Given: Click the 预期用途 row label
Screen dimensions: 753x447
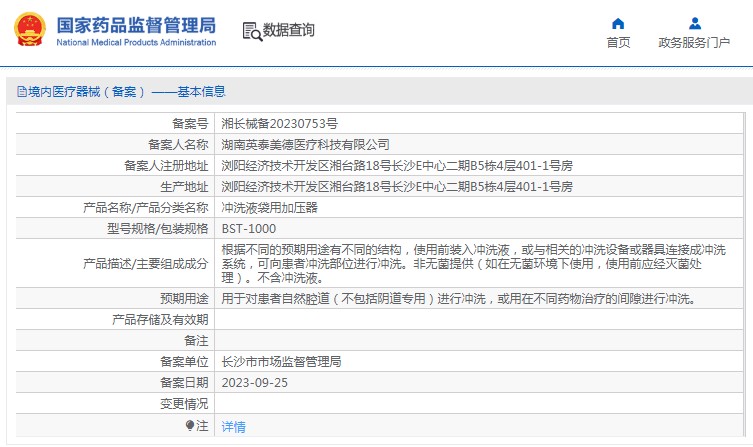Looking at the screenshot, I should [184, 299].
